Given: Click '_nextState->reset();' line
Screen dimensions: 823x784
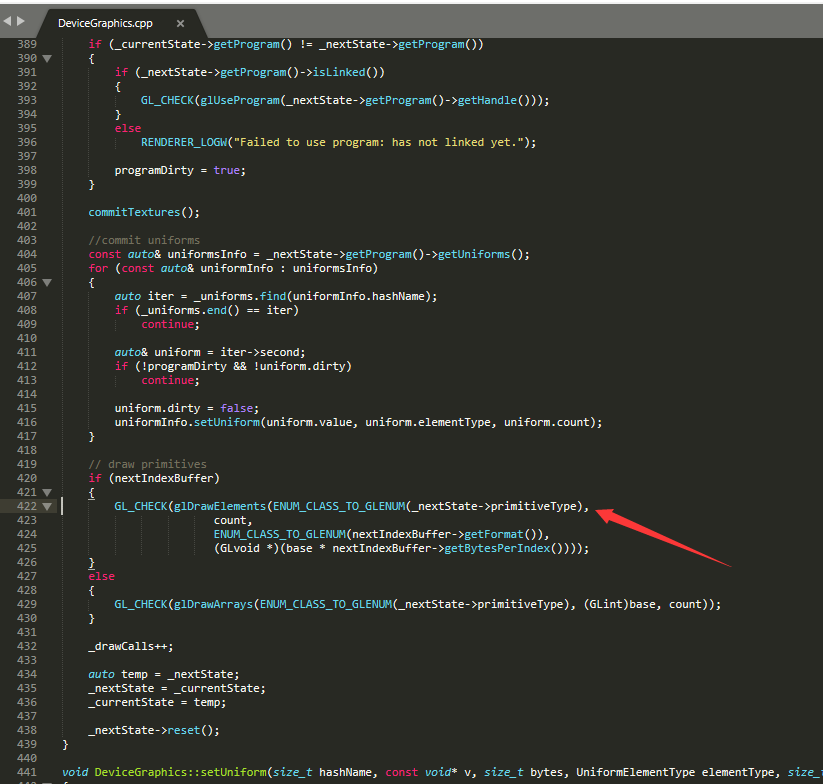Looking at the screenshot, I should pyautogui.click(x=154, y=730).
